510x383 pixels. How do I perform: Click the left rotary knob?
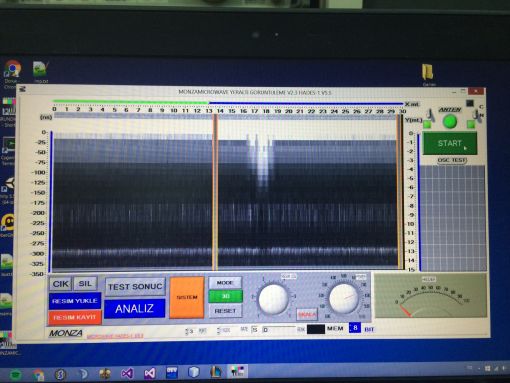[273, 299]
